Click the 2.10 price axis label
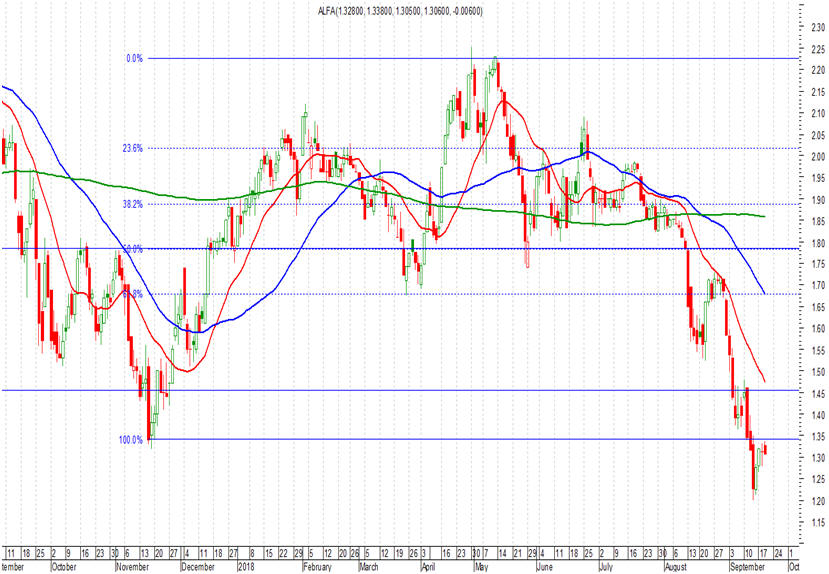 tap(818, 114)
